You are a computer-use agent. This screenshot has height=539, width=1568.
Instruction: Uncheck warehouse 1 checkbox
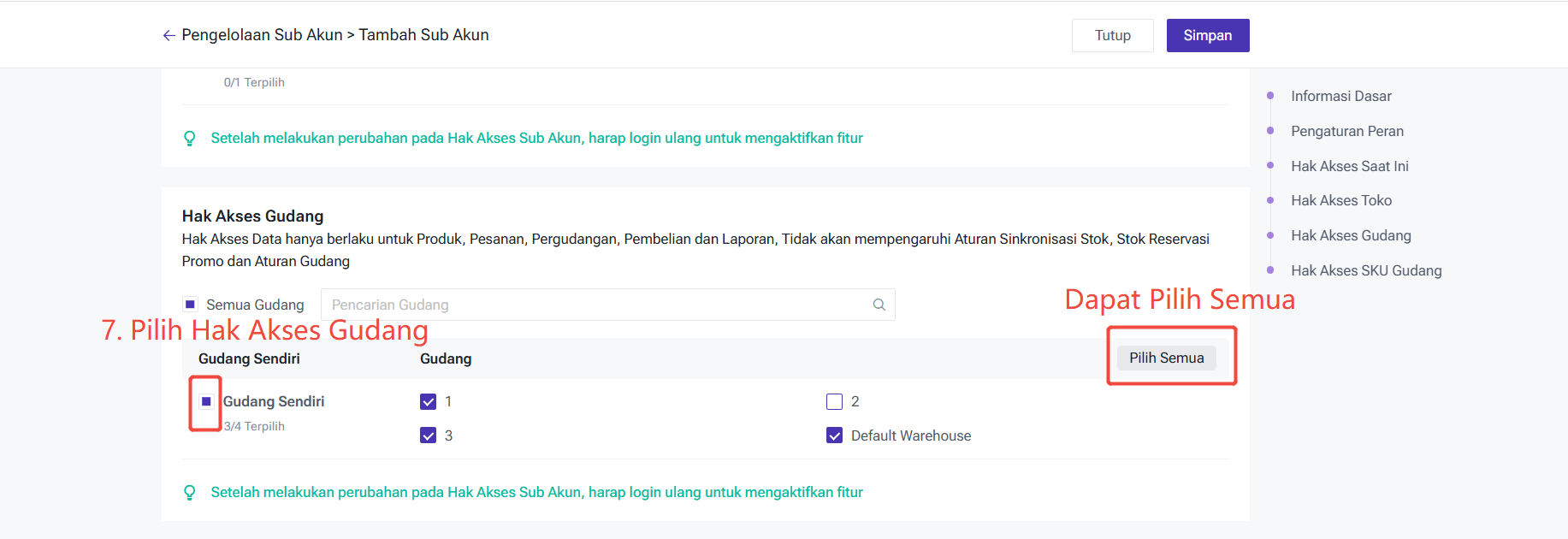tap(429, 401)
